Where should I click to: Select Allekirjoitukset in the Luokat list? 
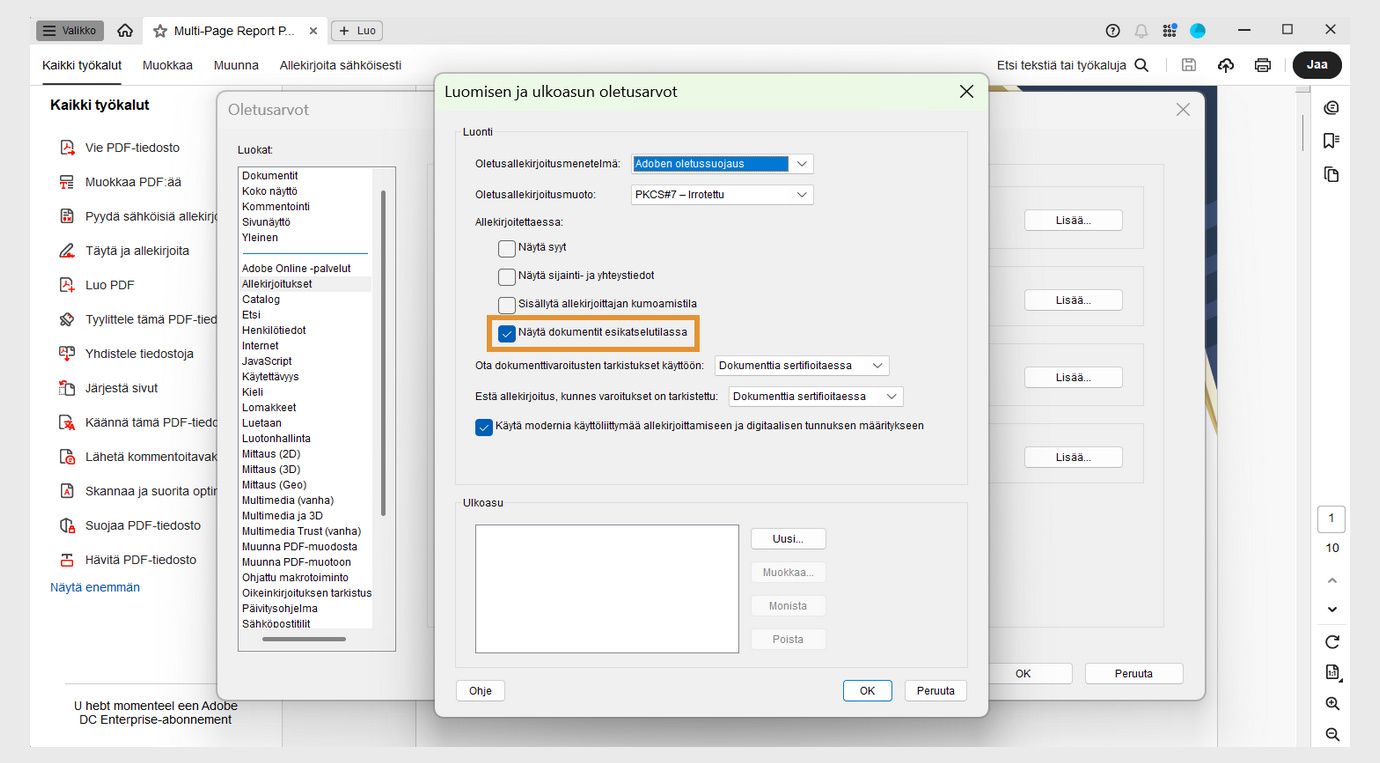(x=305, y=284)
